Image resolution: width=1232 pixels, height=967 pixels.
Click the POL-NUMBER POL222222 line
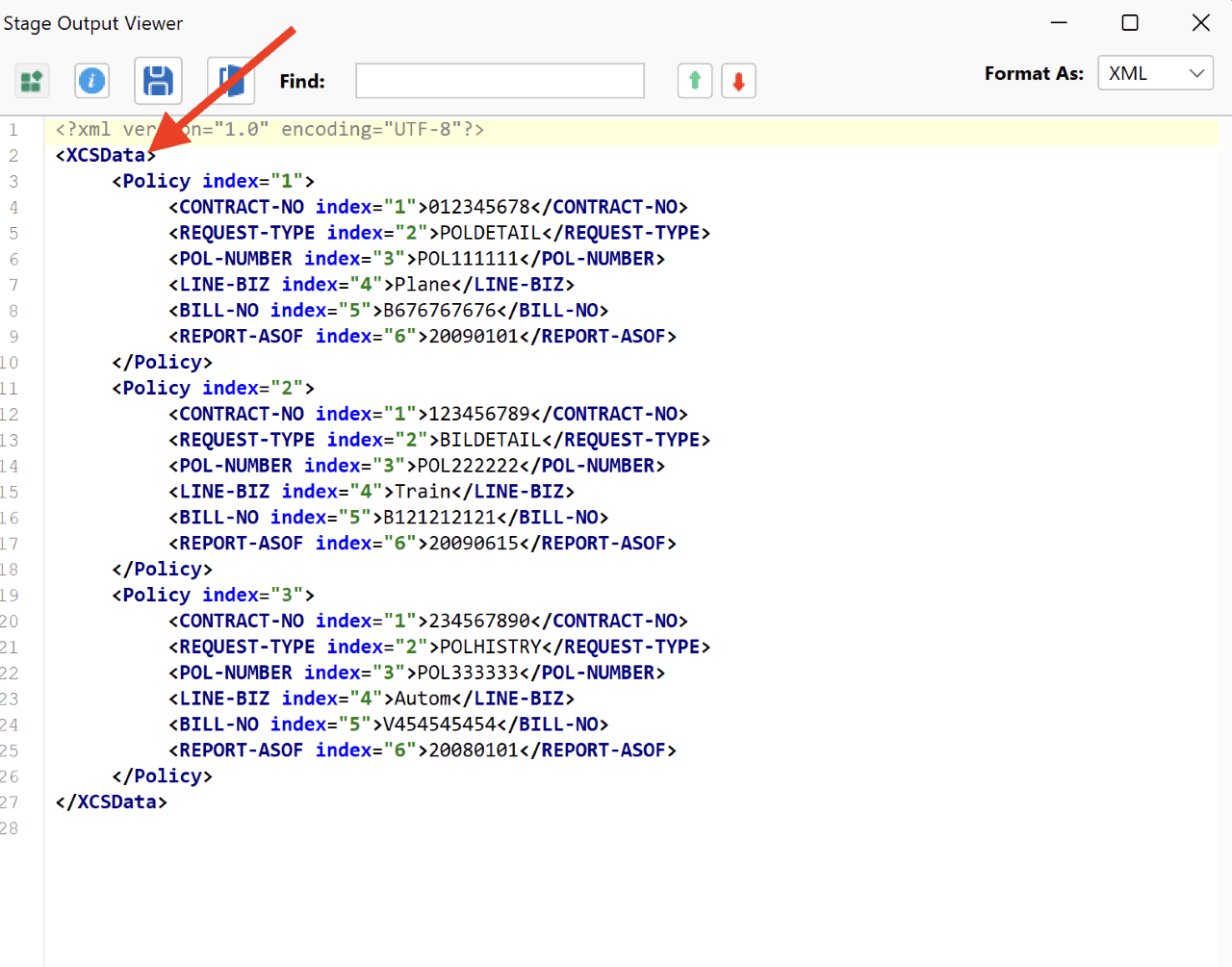[x=417, y=466]
